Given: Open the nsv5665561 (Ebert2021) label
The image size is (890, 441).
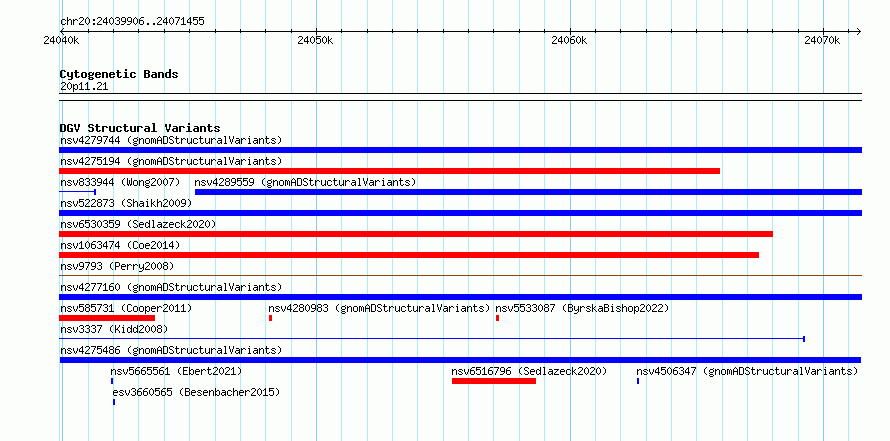Looking at the screenshot, I should [177, 371].
